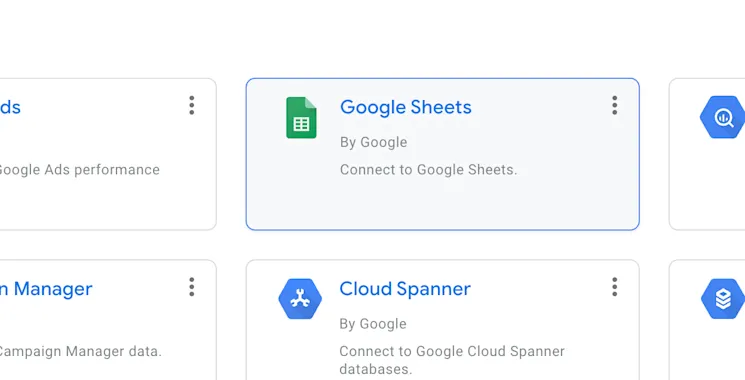Click the blue stacked-layers hexagon icon
Image resolution: width=745 pixels, height=380 pixels.
click(723, 299)
